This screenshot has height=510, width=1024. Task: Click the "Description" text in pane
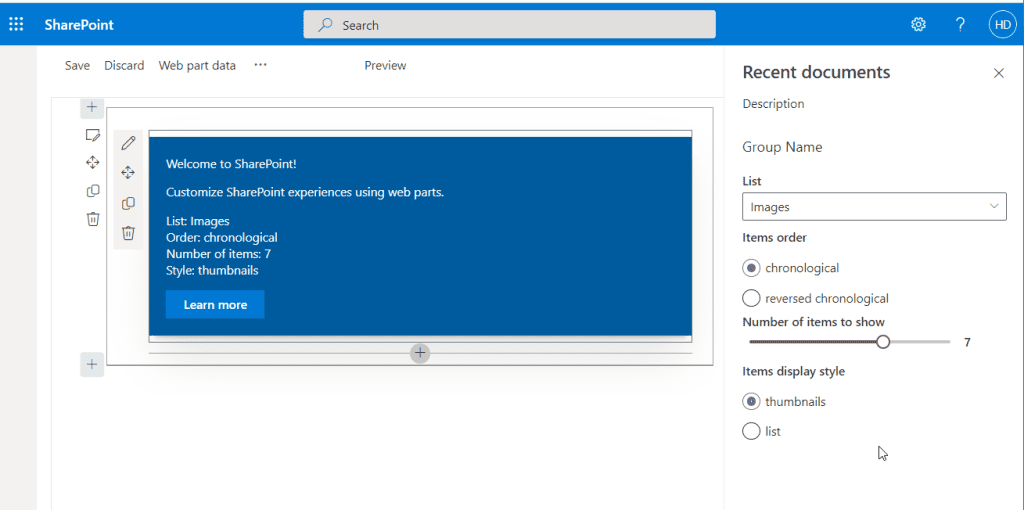(x=773, y=104)
